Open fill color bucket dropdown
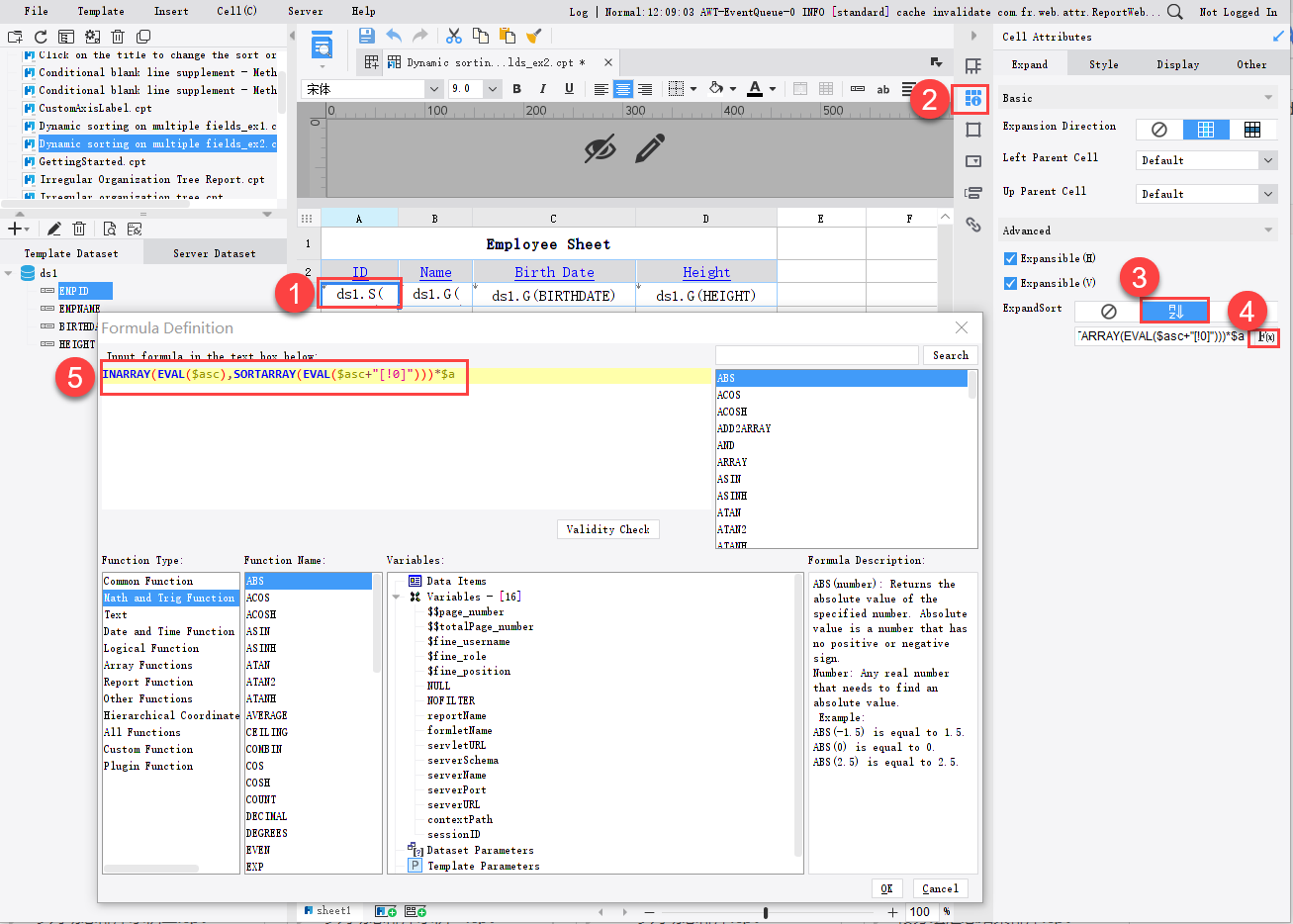Image resolution: width=1293 pixels, height=924 pixels. [733, 89]
